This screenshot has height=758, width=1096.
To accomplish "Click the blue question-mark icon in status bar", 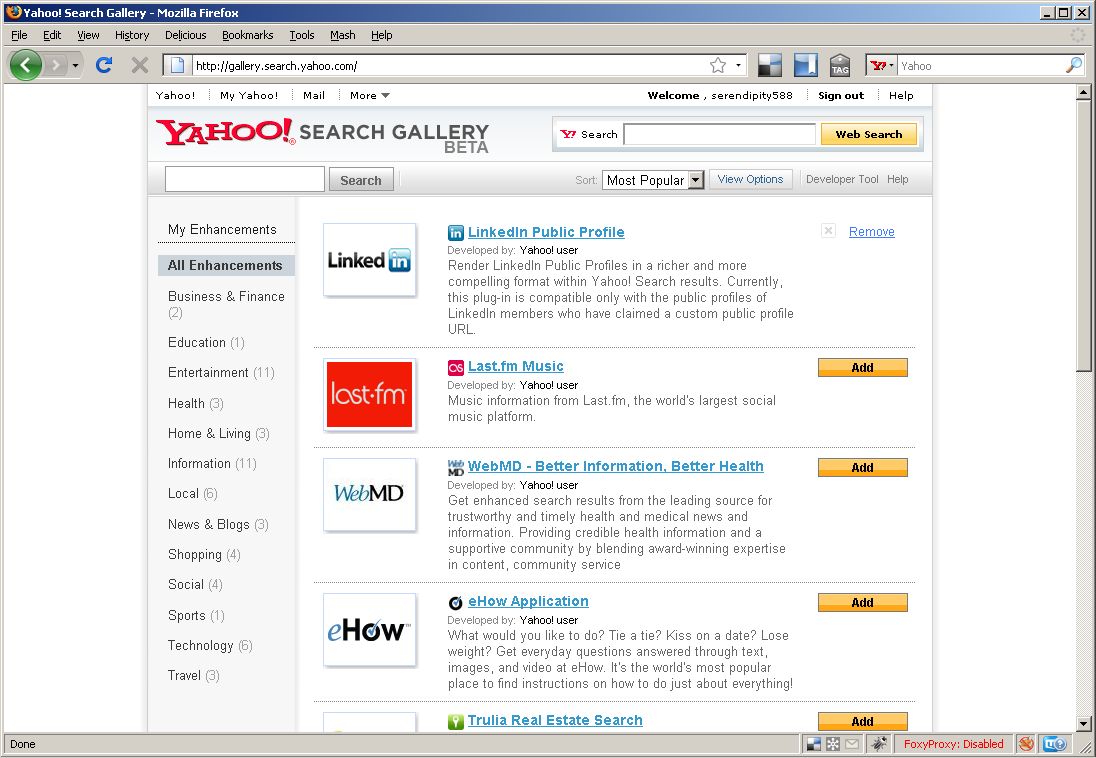I will click(1054, 744).
